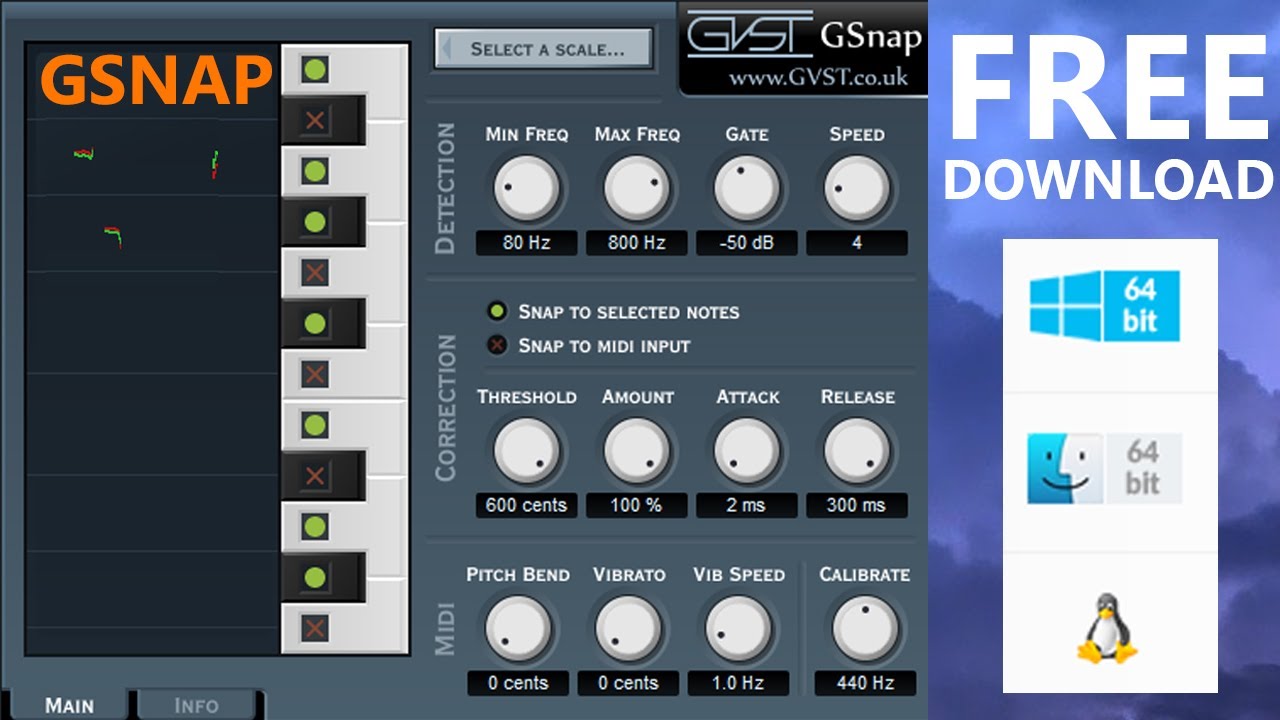Viewport: 1280px width, 720px height.
Task: Switch to the Info tab
Action: click(x=196, y=705)
